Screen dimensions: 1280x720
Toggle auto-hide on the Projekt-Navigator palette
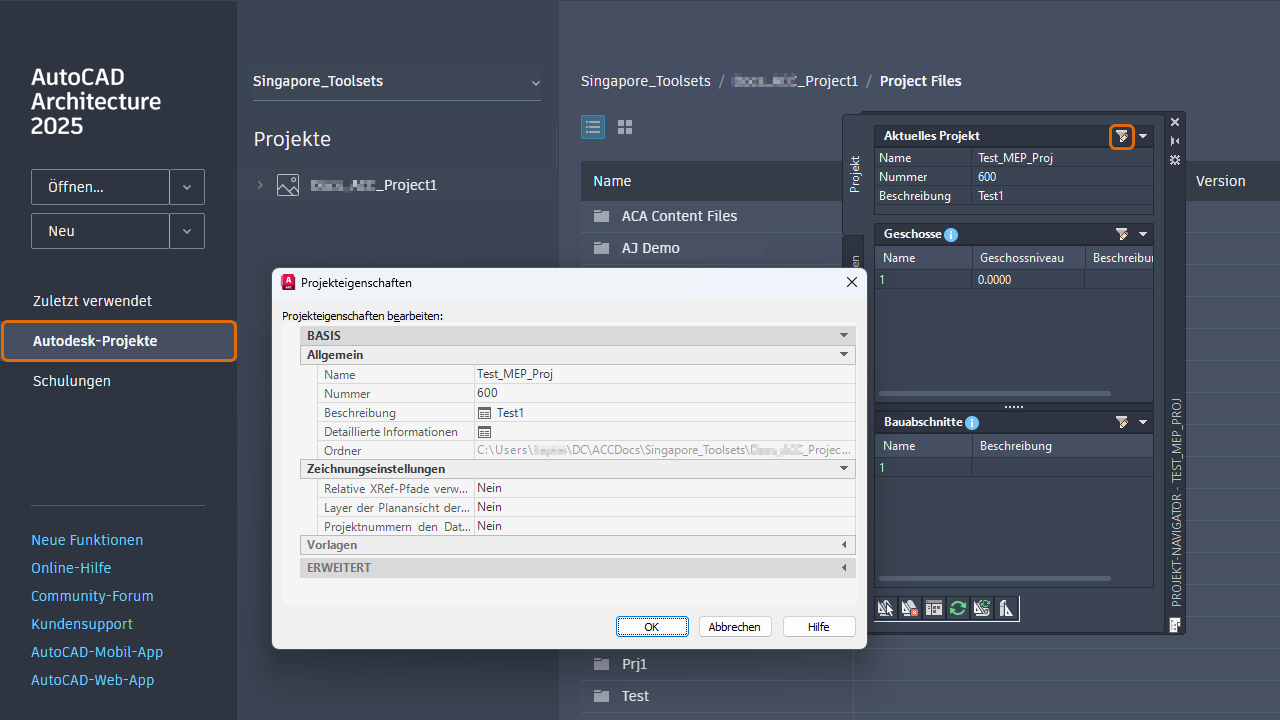click(1175, 141)
